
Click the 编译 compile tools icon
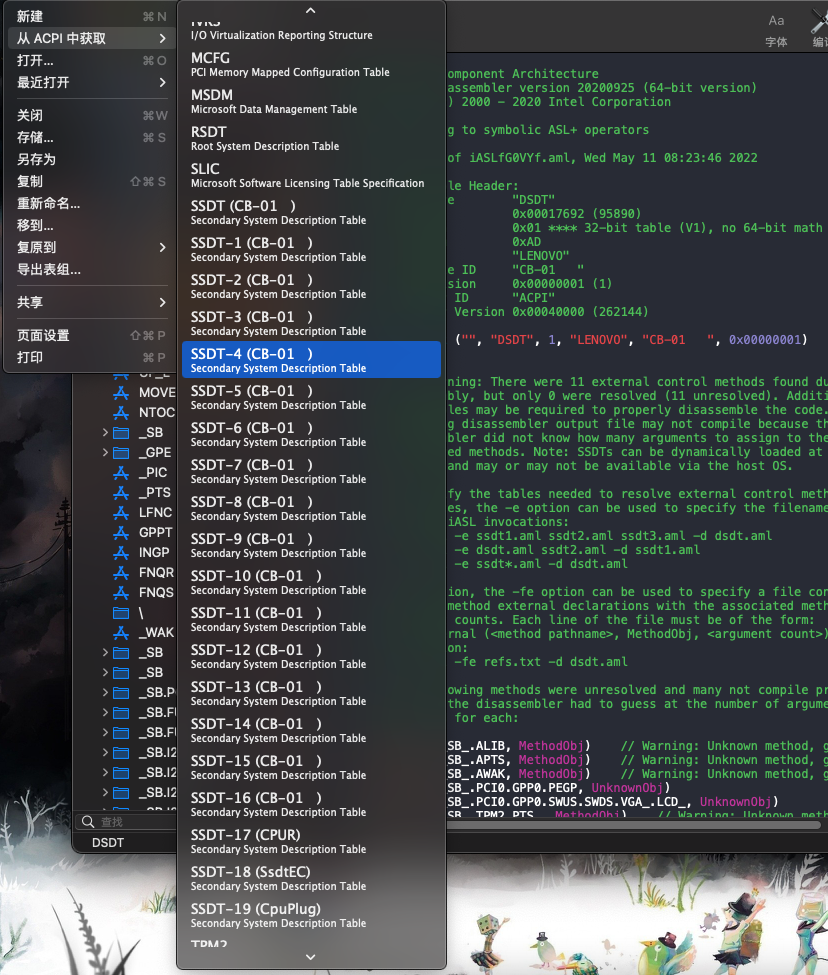coord(819,21)
